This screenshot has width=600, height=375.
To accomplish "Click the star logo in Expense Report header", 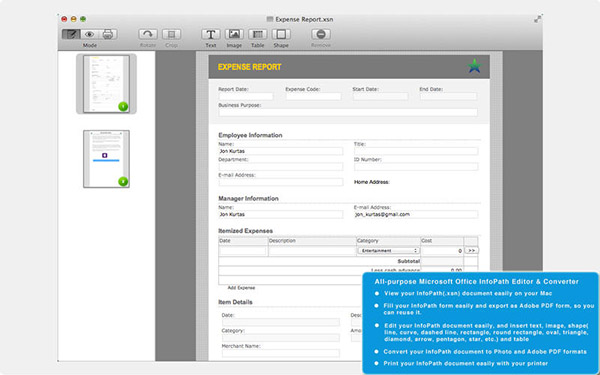I will click(474, 66).
